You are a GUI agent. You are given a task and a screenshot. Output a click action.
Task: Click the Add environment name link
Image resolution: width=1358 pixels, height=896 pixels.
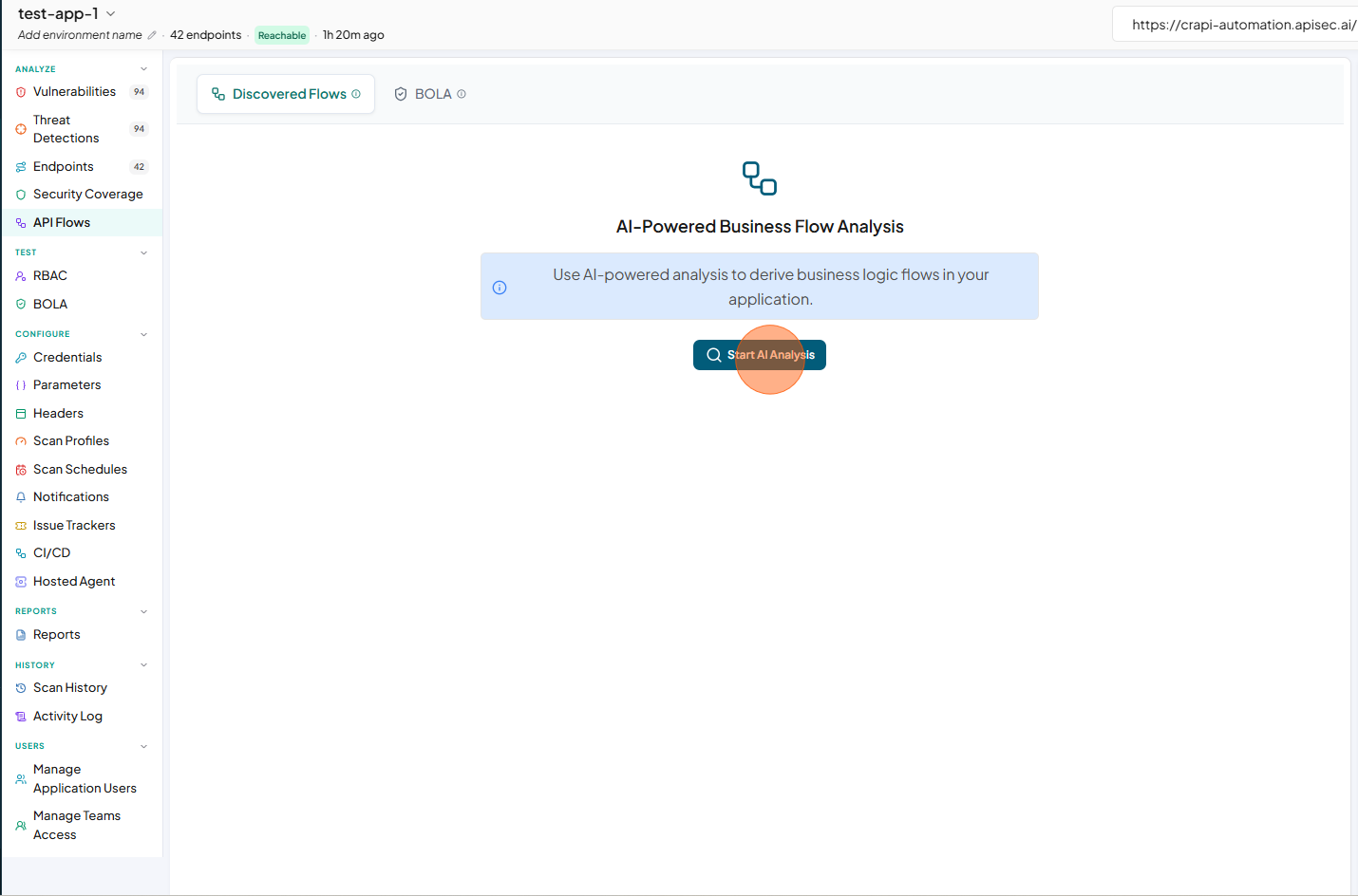(x=80, y=35)
